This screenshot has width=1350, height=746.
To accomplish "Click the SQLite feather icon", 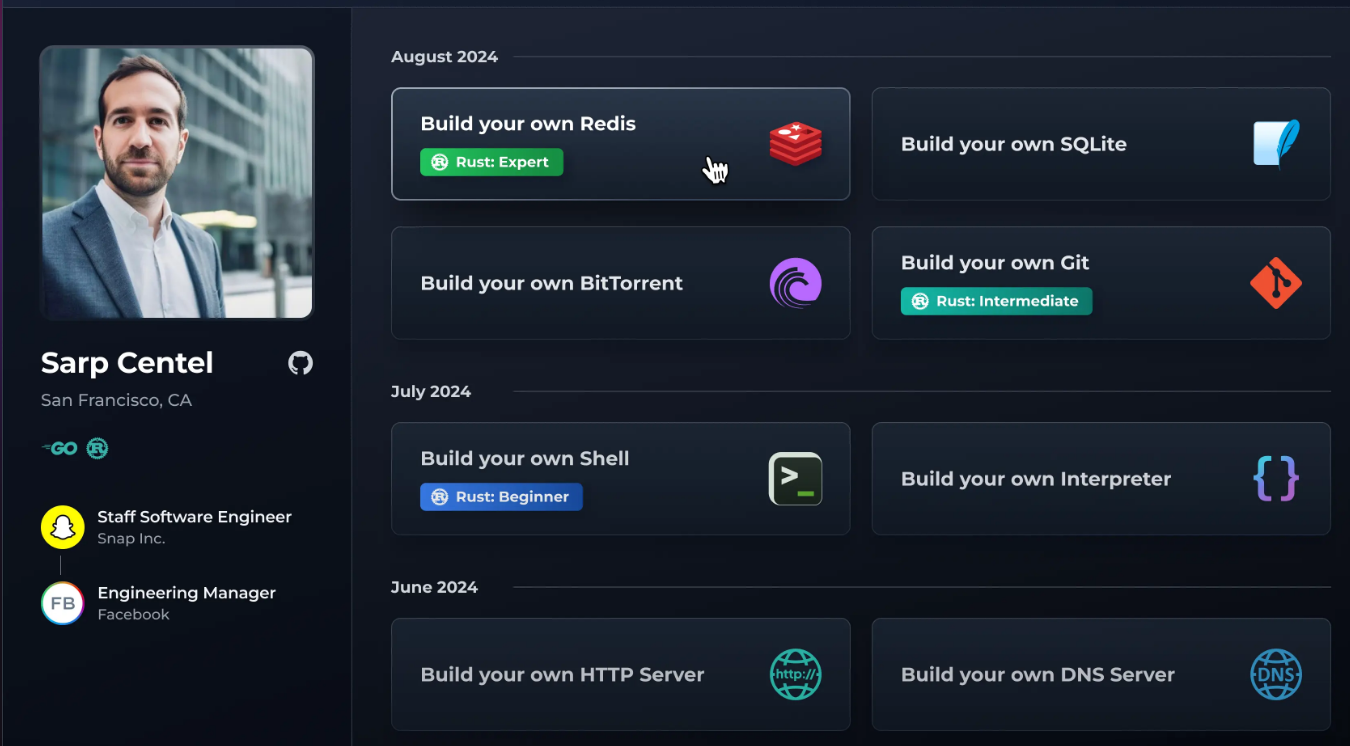I will 1276,144.
